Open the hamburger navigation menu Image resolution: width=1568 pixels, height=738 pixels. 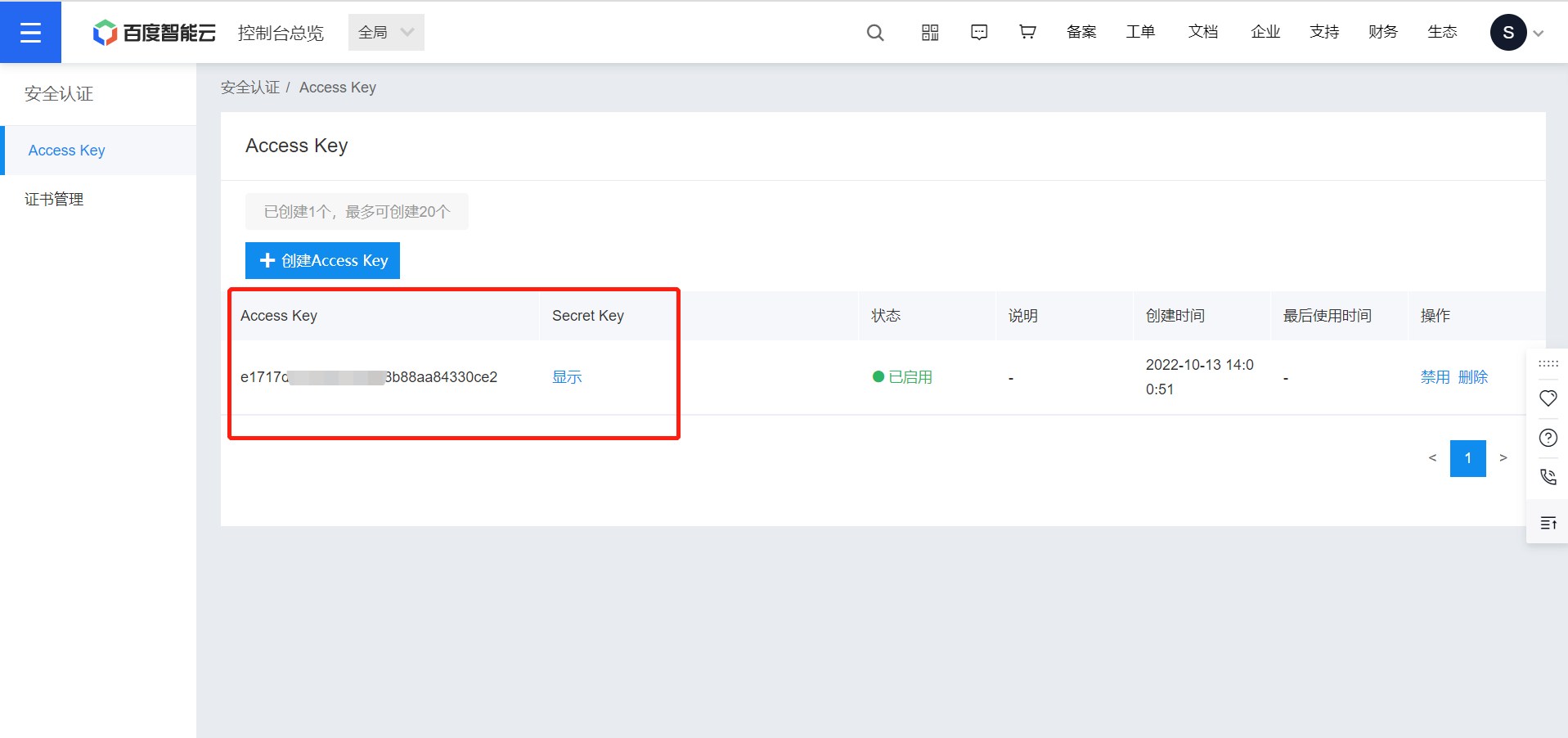click(30, 32)
